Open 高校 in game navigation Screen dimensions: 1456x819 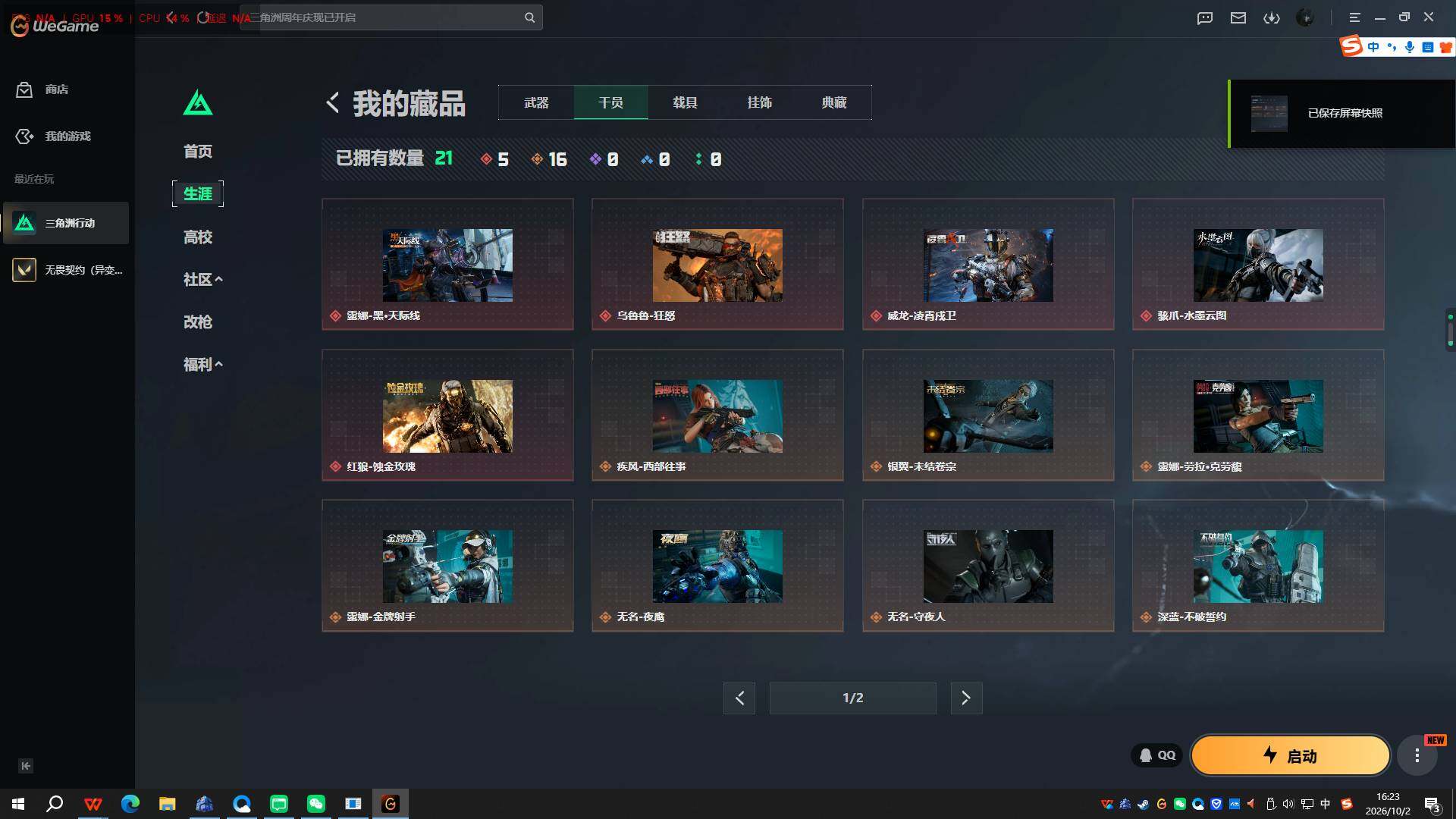[198, 237]
